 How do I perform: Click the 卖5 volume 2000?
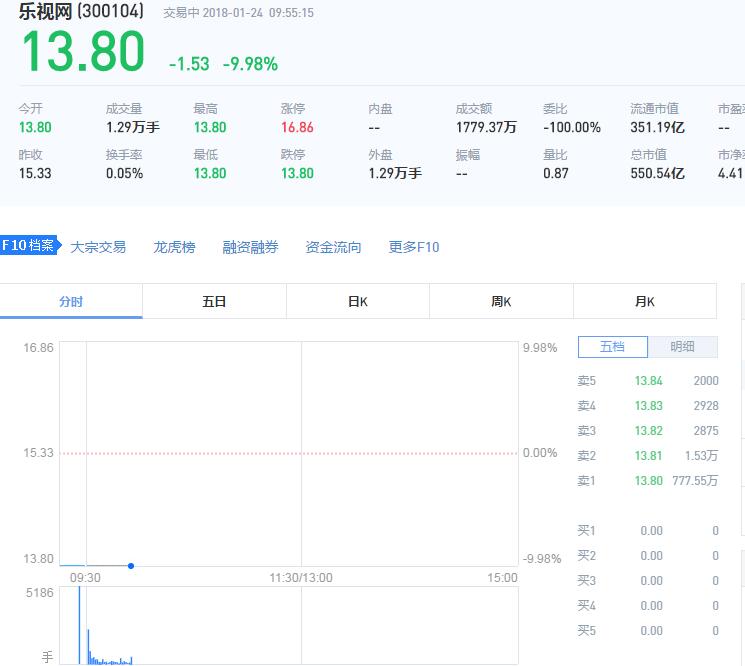[x=706, y=381]
